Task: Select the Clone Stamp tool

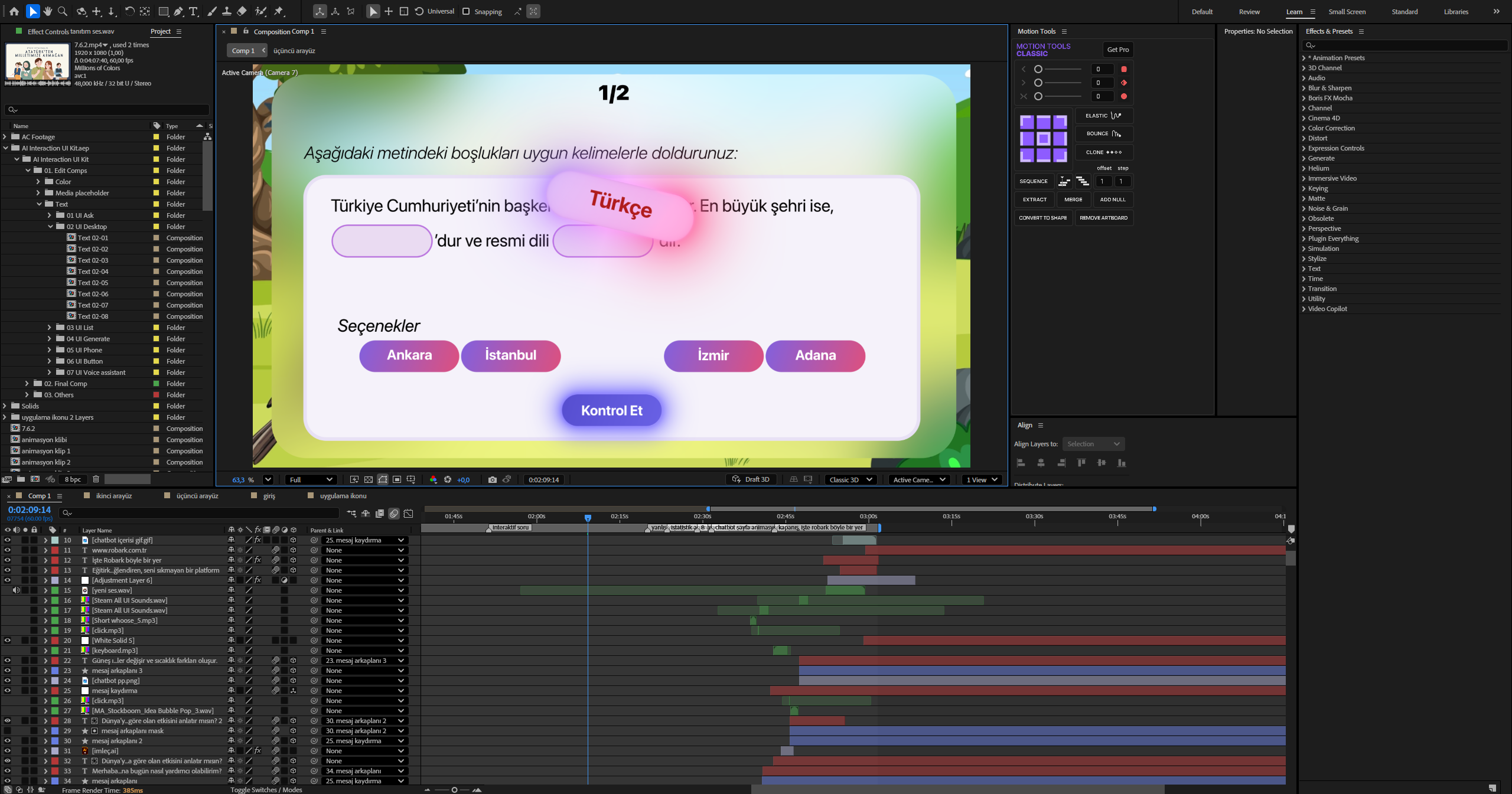Action: click(226, 11)
